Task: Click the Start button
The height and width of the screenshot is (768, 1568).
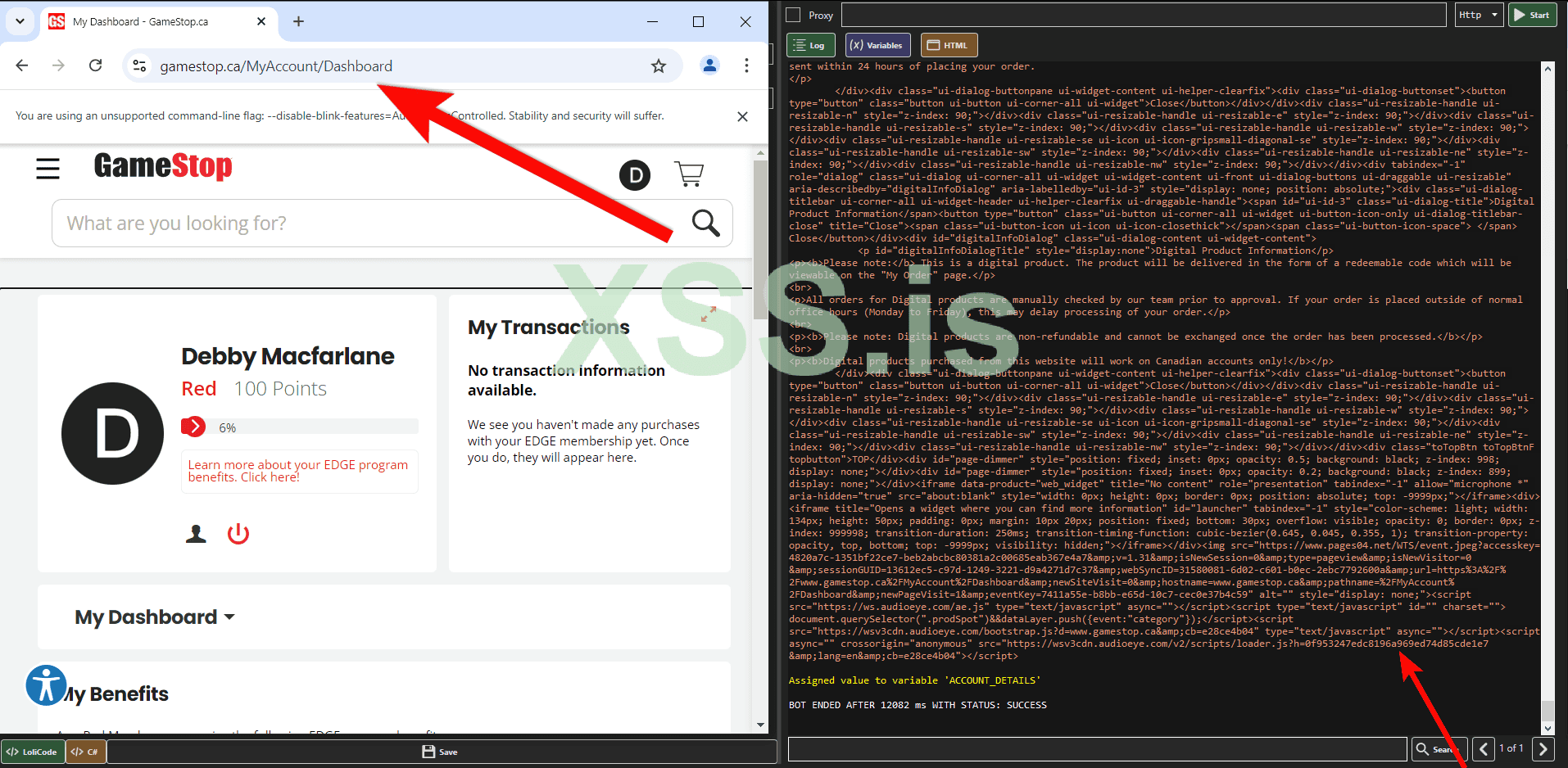Action: (x=1532, y=15)
